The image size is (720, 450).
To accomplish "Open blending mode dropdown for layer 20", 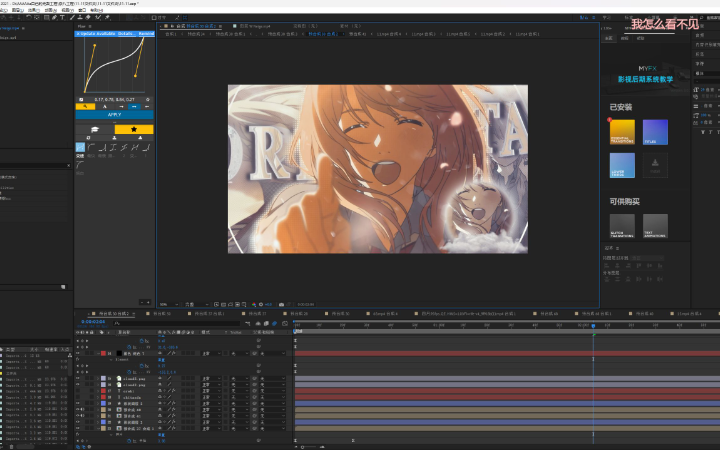I will pos(211,410).
